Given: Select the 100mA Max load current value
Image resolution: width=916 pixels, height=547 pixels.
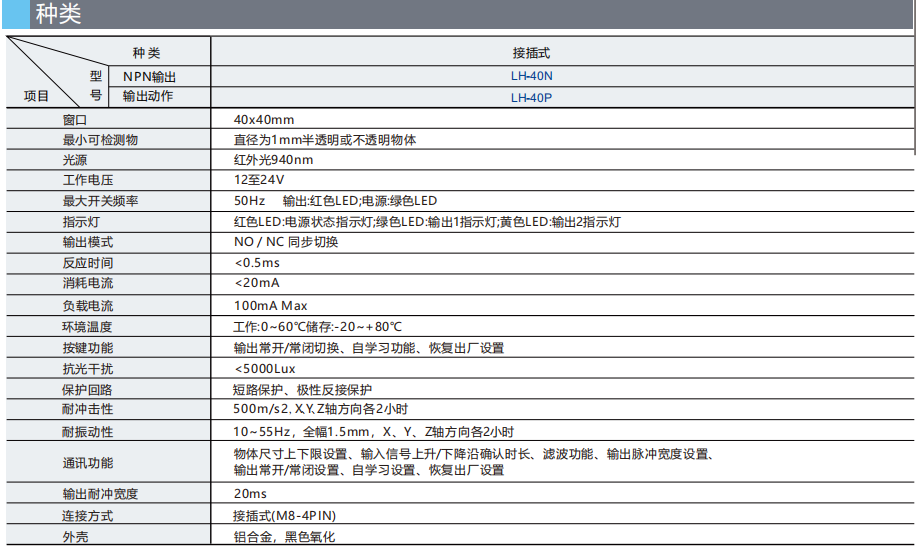Looking at the screenshot, I should (270, 305).
